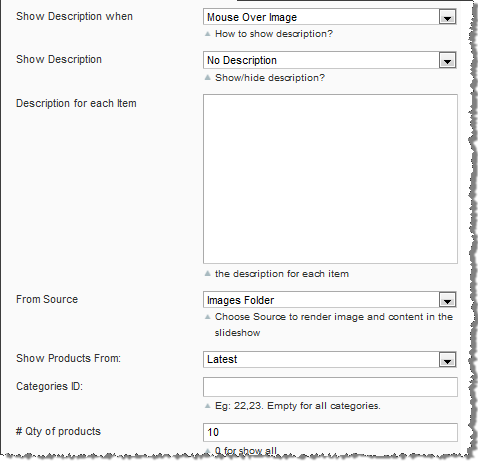Focus the Categories ID text field
The height and width of the screenshot is (461, 478).
point(330,387)
